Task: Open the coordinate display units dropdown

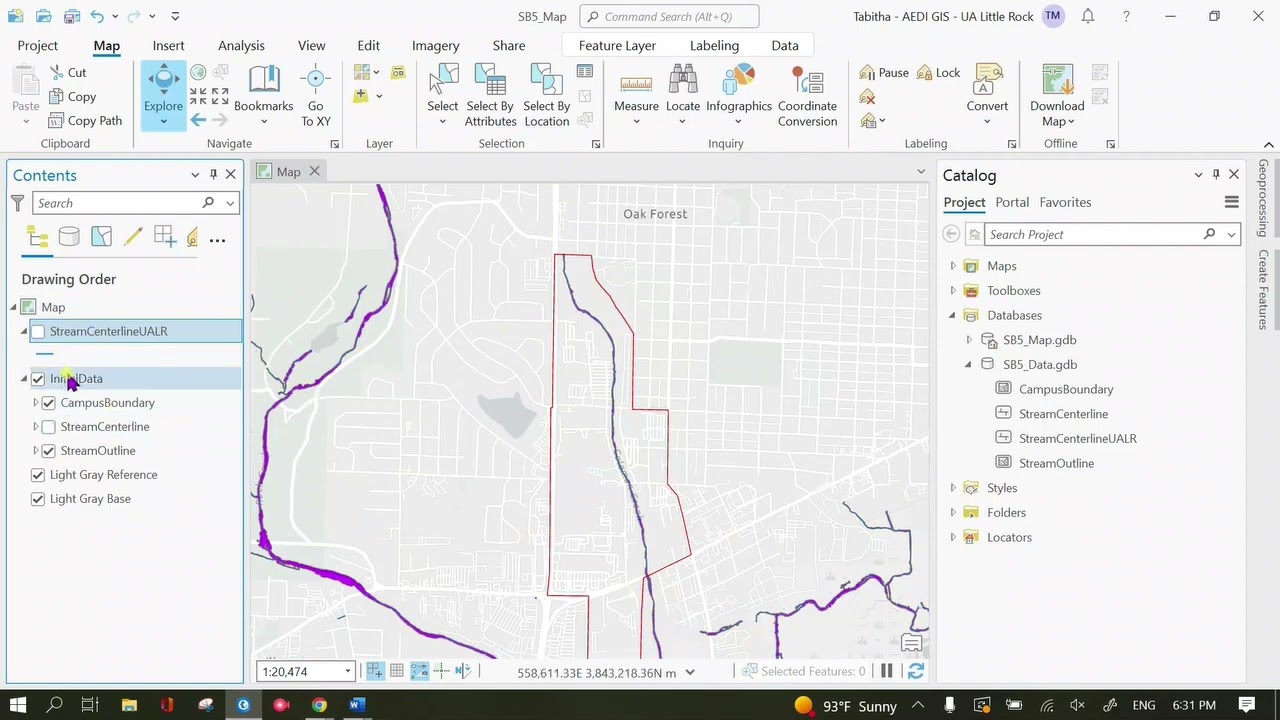Action: coord(690,672)
